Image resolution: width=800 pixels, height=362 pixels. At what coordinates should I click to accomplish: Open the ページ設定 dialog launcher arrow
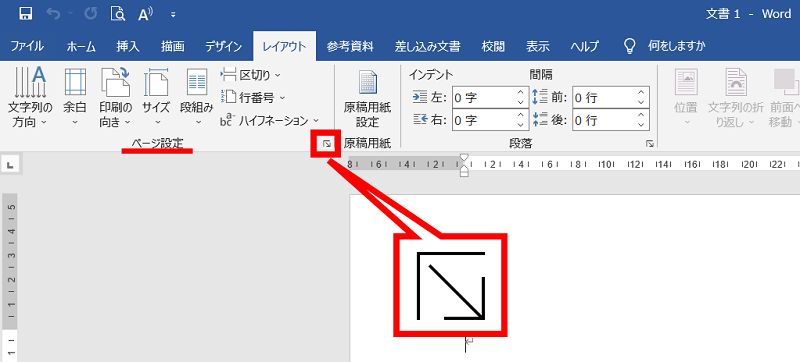[327, 144]
